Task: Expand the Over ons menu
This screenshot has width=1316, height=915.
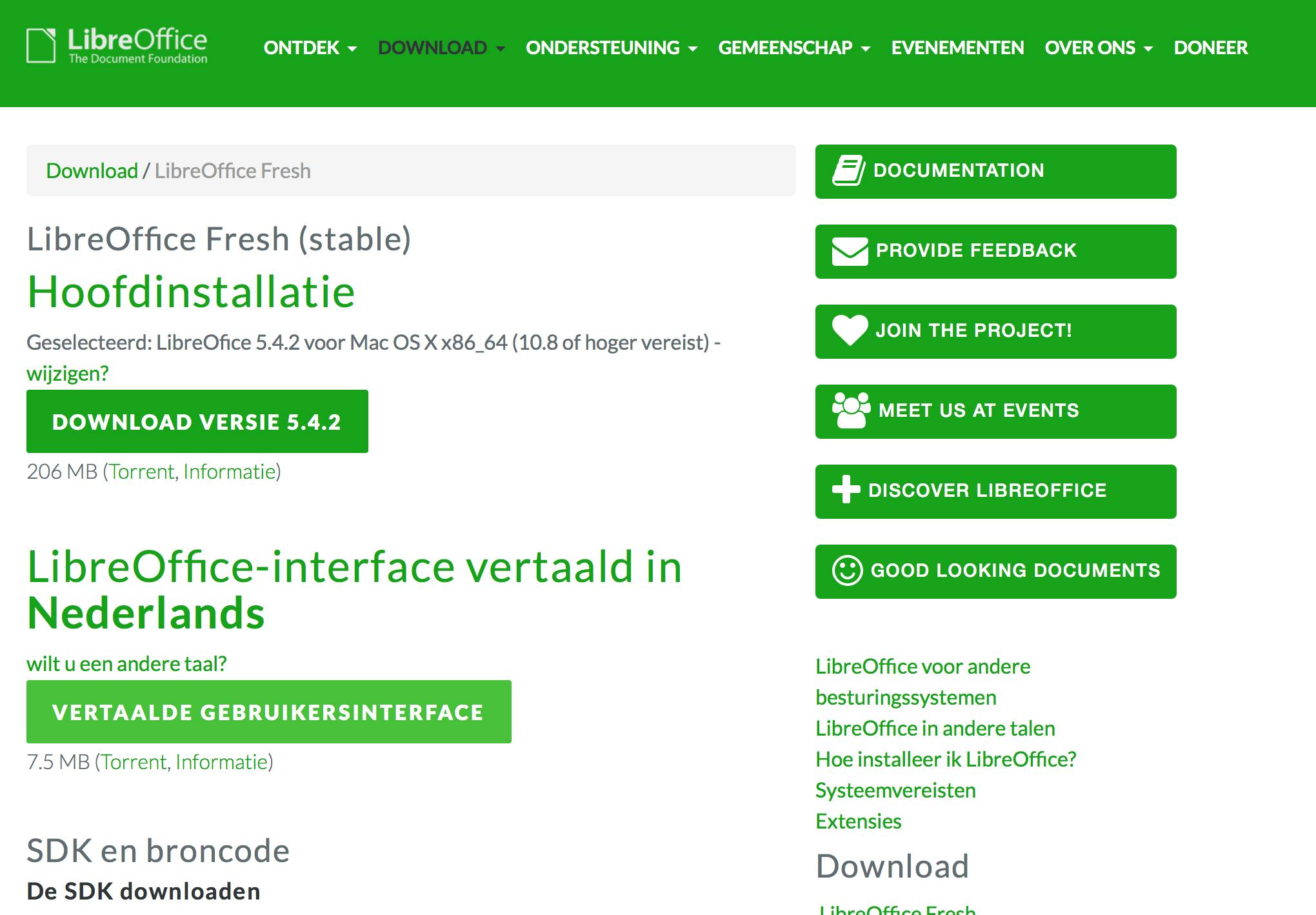Action: pyautogui.click(x=1098, y=48)
